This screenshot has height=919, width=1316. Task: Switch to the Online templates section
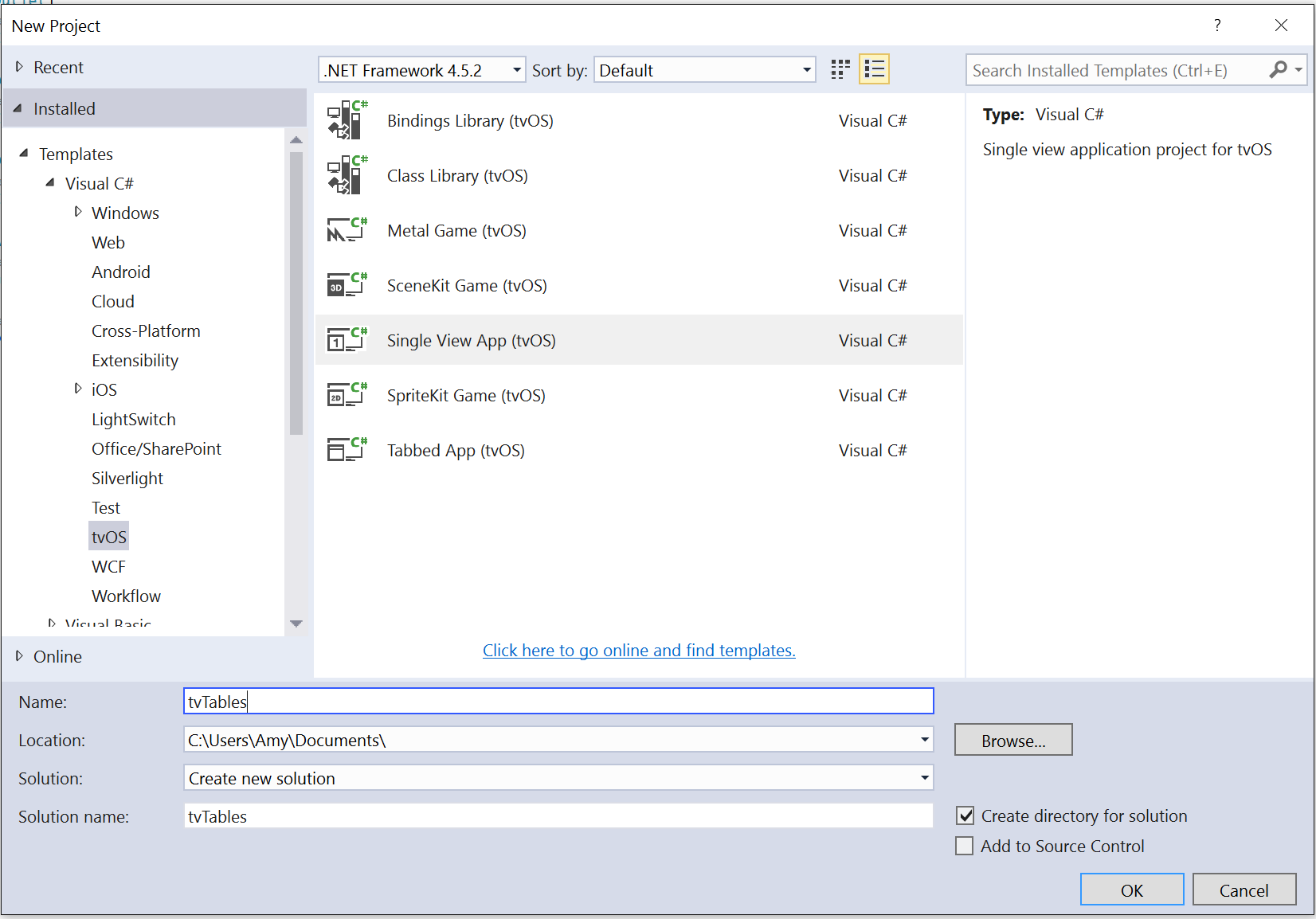tap(57, 656)
